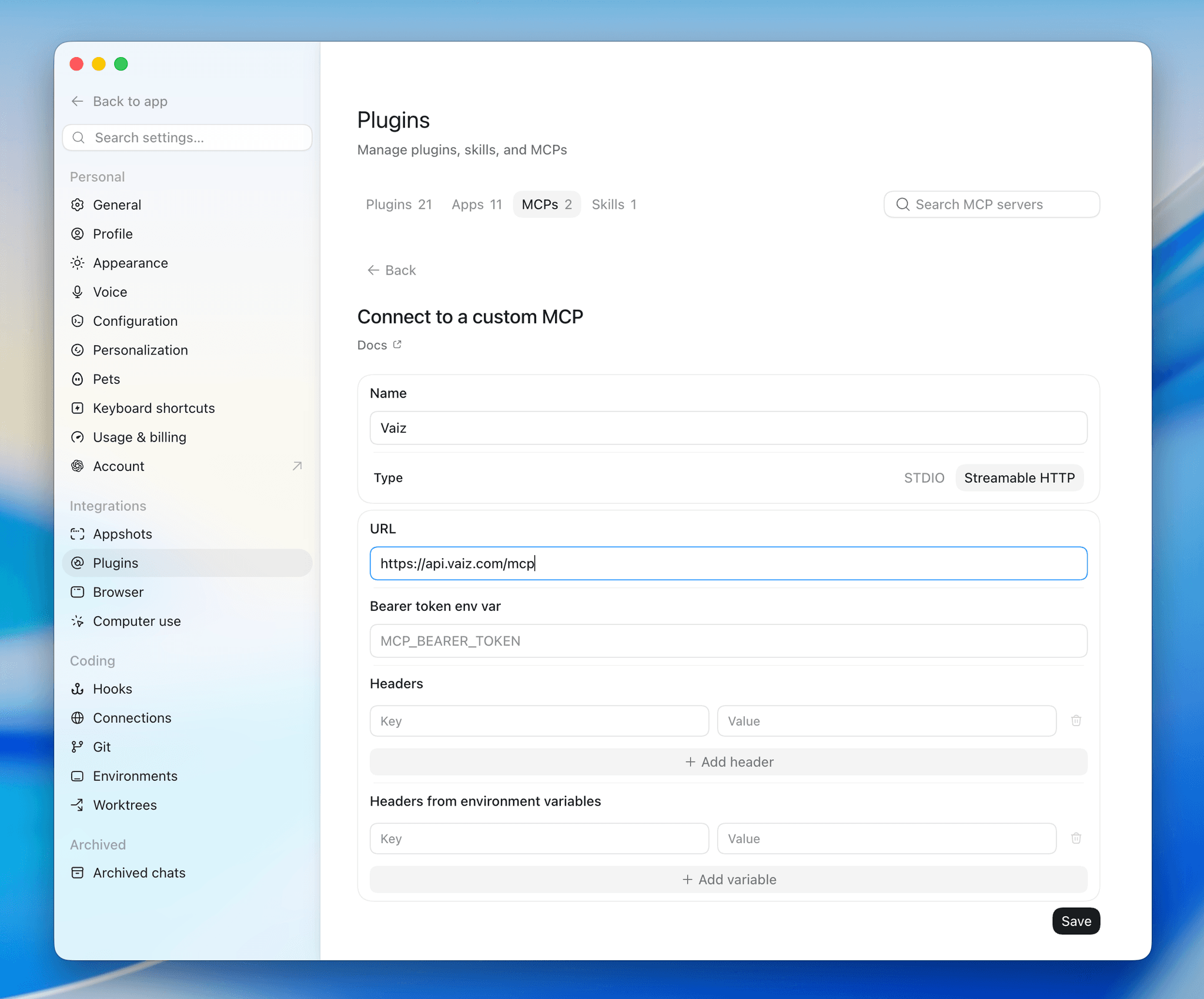
Task: Open Worktrees icon in sidebar
Action: (77, 804)
